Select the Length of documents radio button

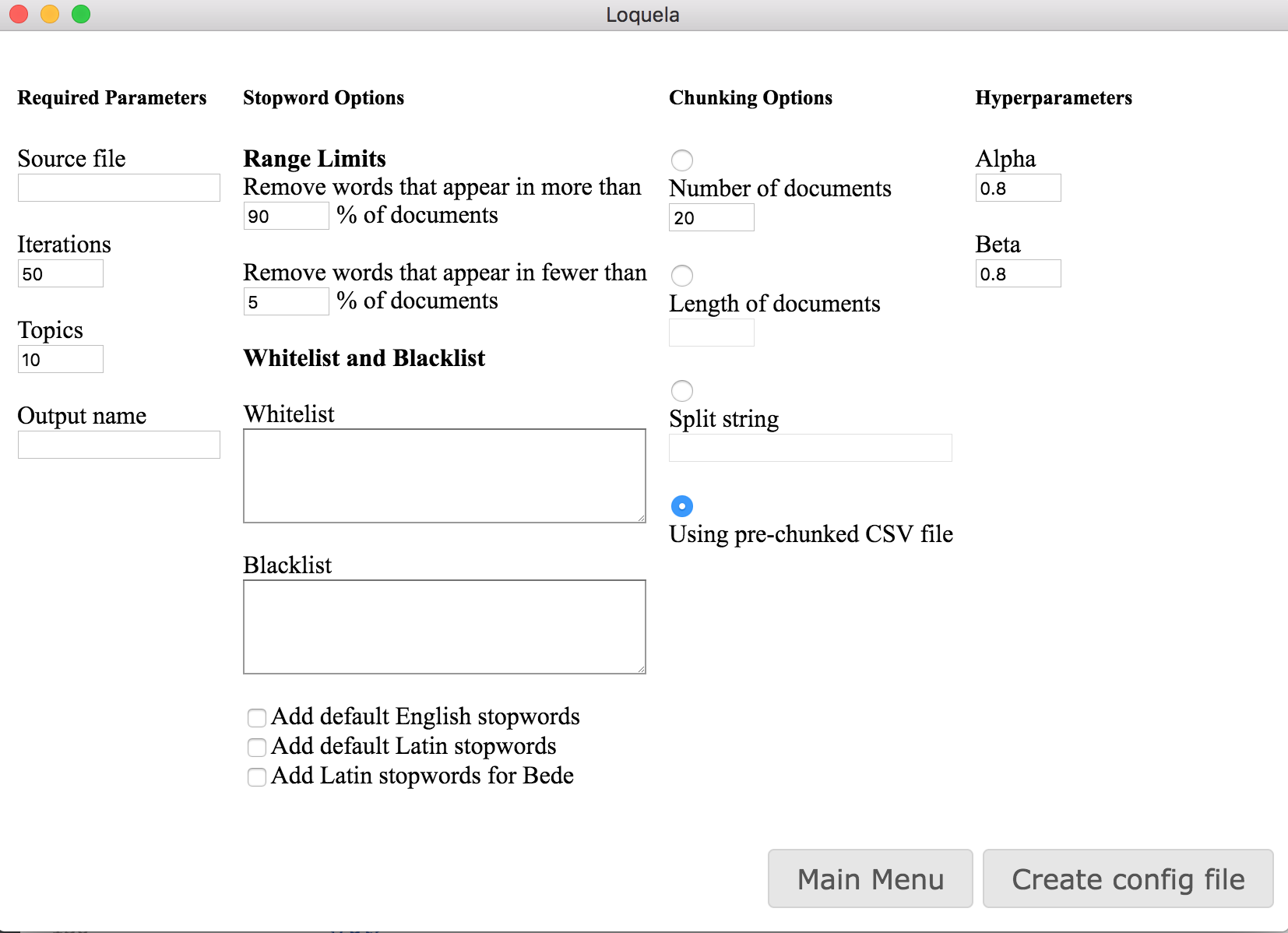[682, 276]
